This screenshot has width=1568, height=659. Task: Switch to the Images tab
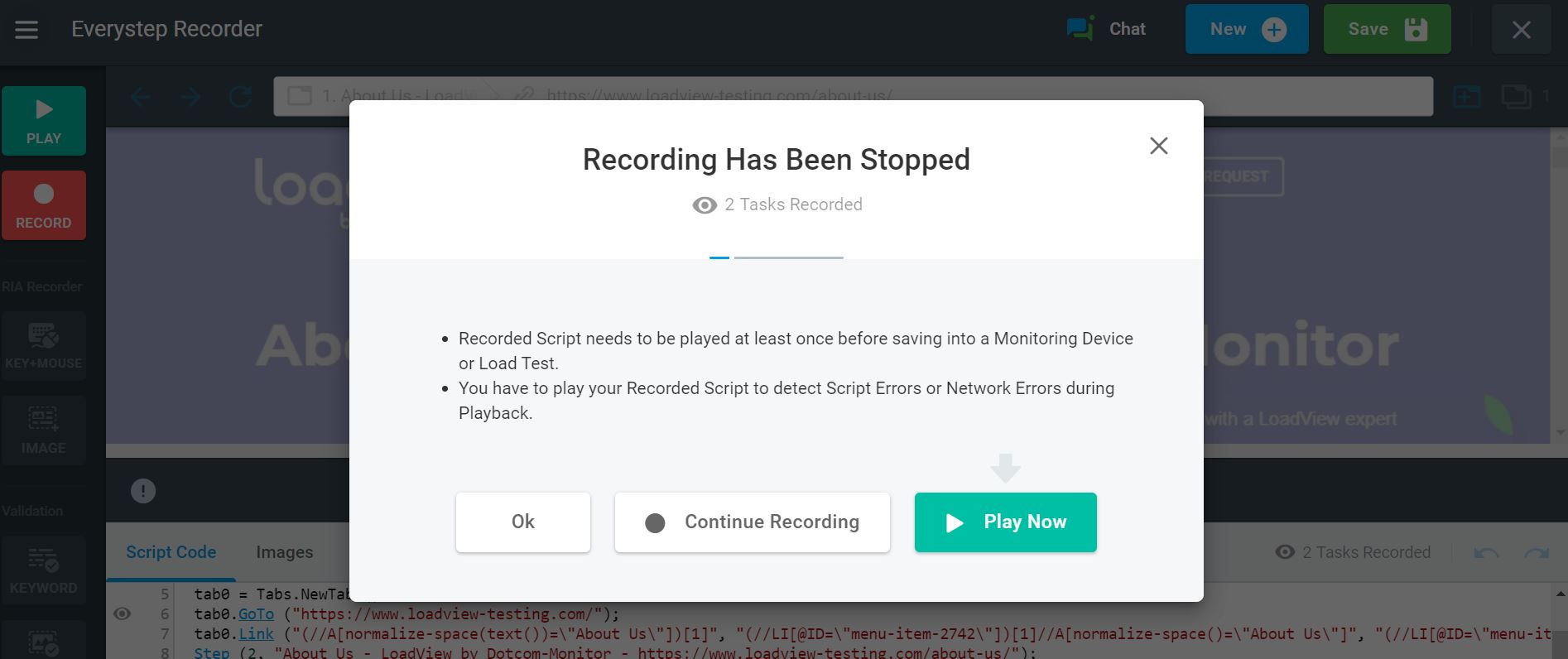pyautogui.click(x=285, y=551)
